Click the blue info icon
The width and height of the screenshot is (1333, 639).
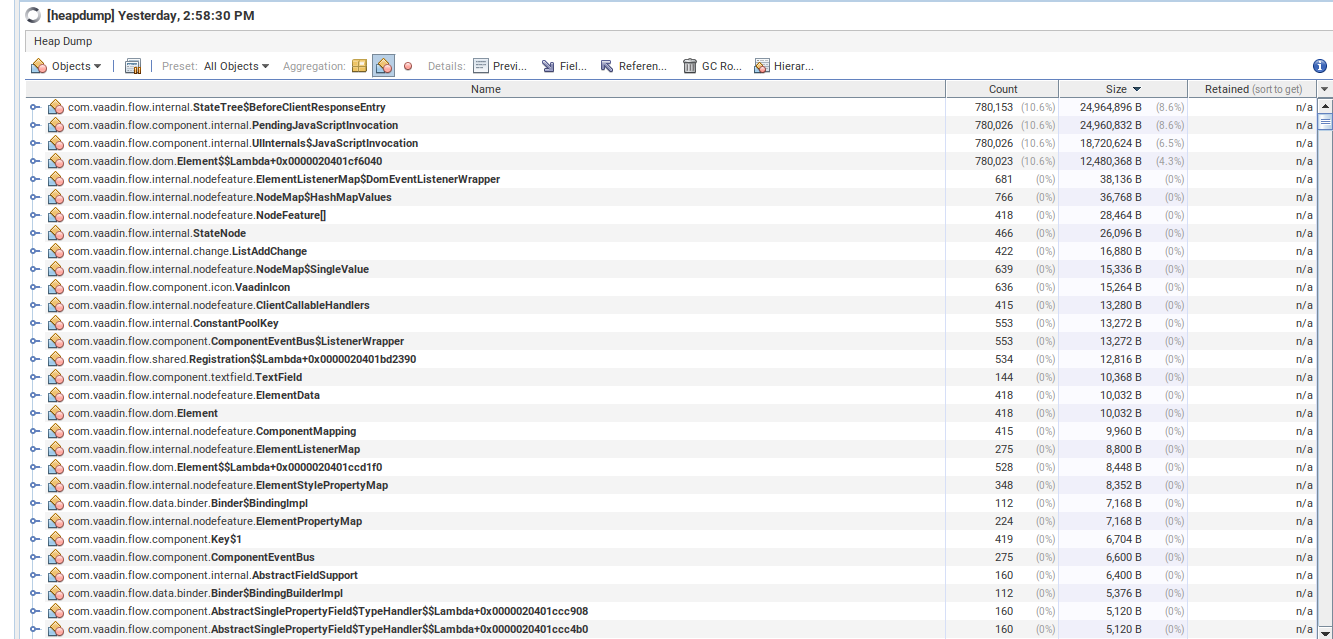(1320, 66)
